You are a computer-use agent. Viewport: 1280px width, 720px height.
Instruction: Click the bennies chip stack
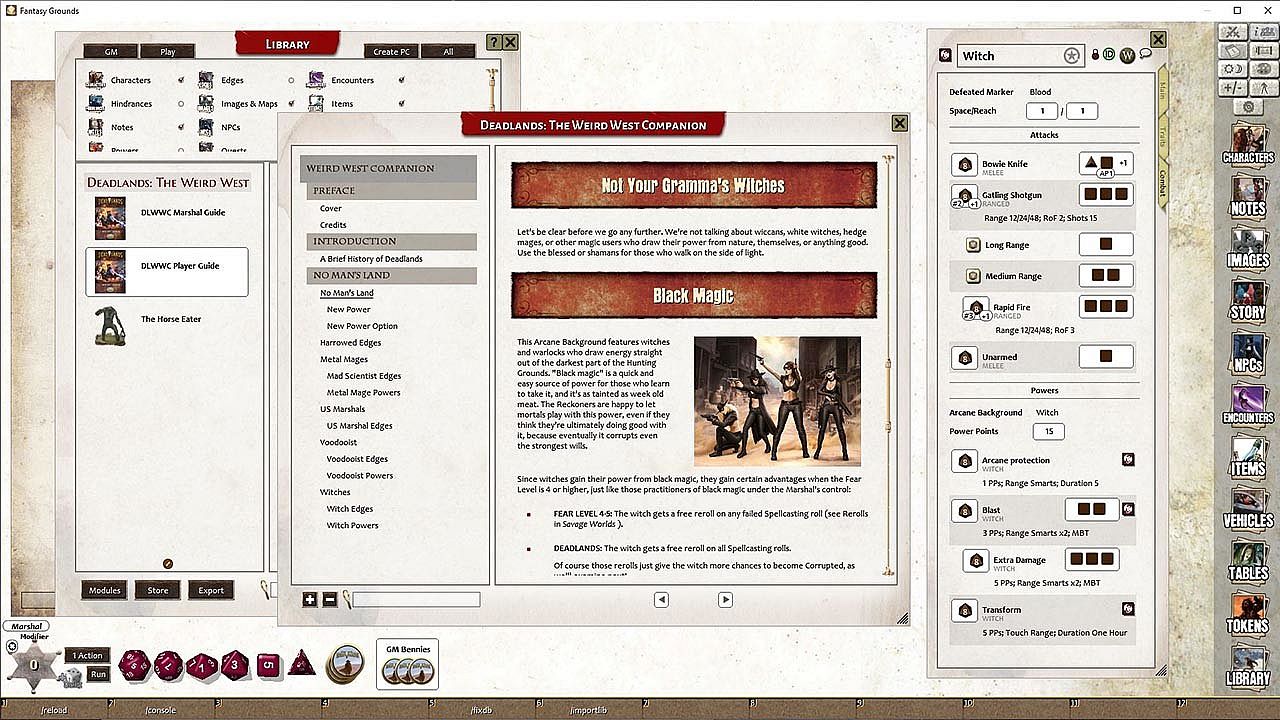[346, 664]
